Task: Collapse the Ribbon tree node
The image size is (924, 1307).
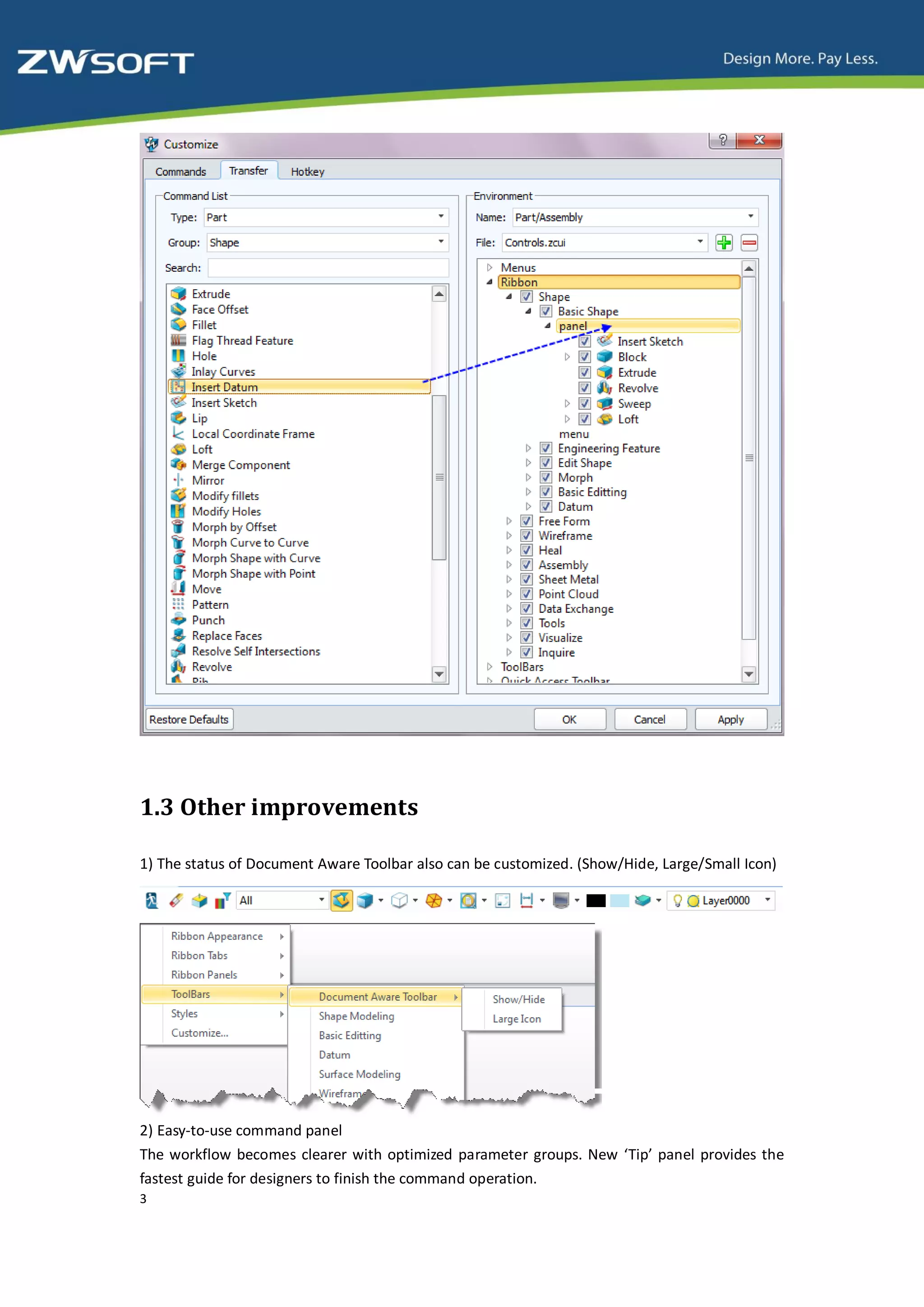Action: (490, 282)
